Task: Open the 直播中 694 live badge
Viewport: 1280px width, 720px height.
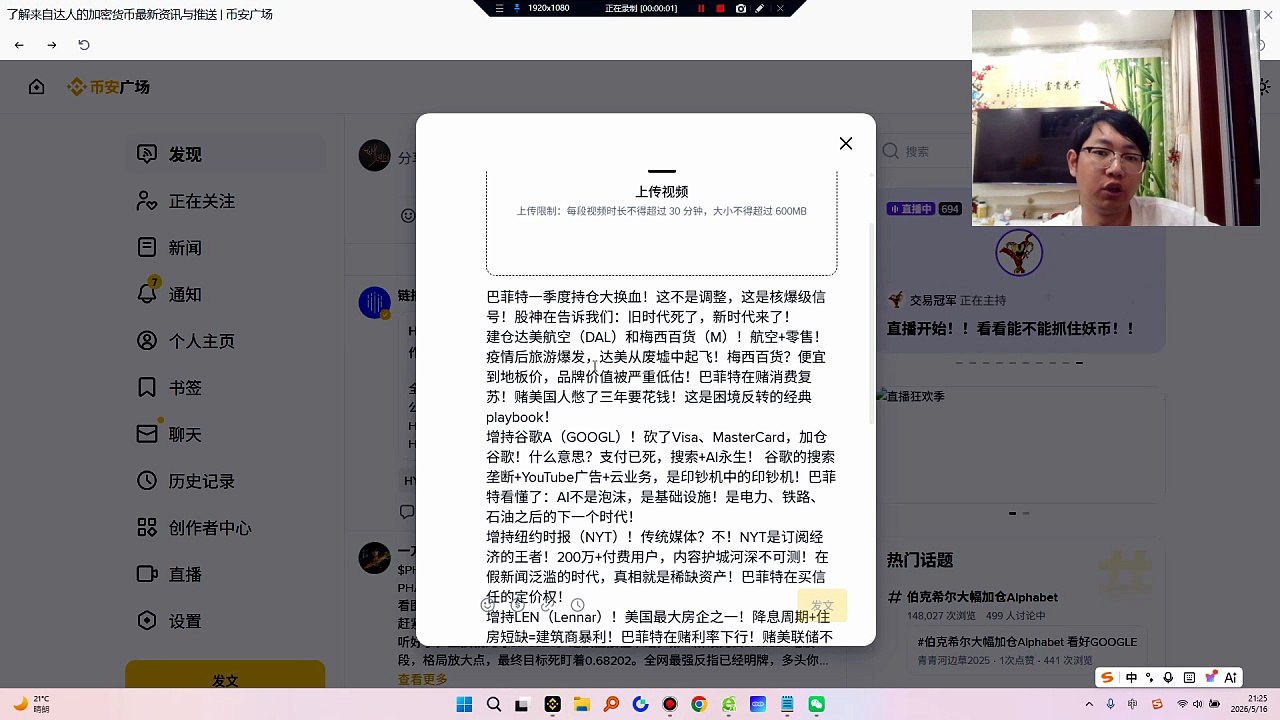Action: click(924, 209)
